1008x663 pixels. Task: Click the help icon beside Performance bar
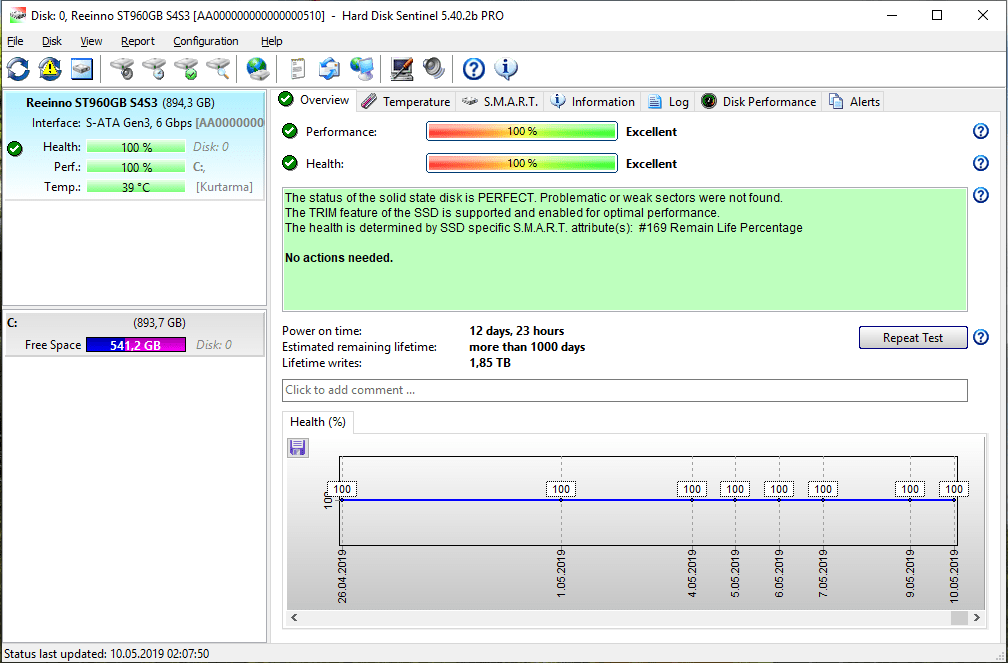980,131
